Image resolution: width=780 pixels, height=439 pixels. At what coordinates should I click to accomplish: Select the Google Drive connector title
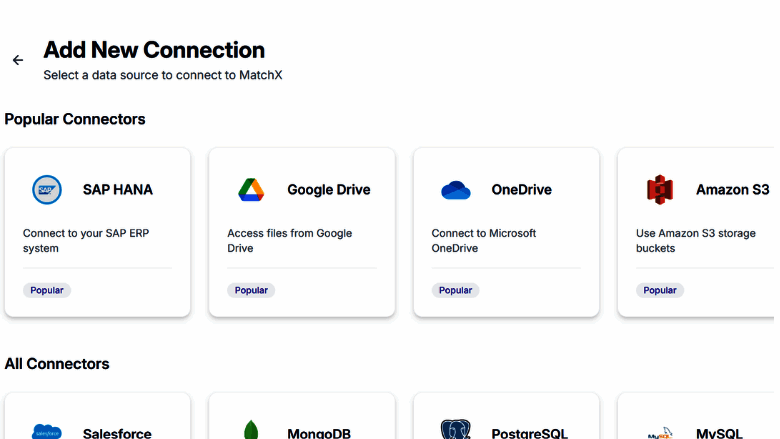328,189
